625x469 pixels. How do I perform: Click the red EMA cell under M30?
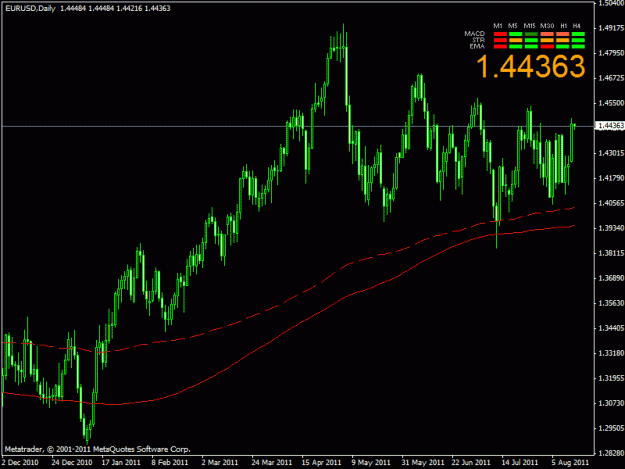click(x=547, y=47)
